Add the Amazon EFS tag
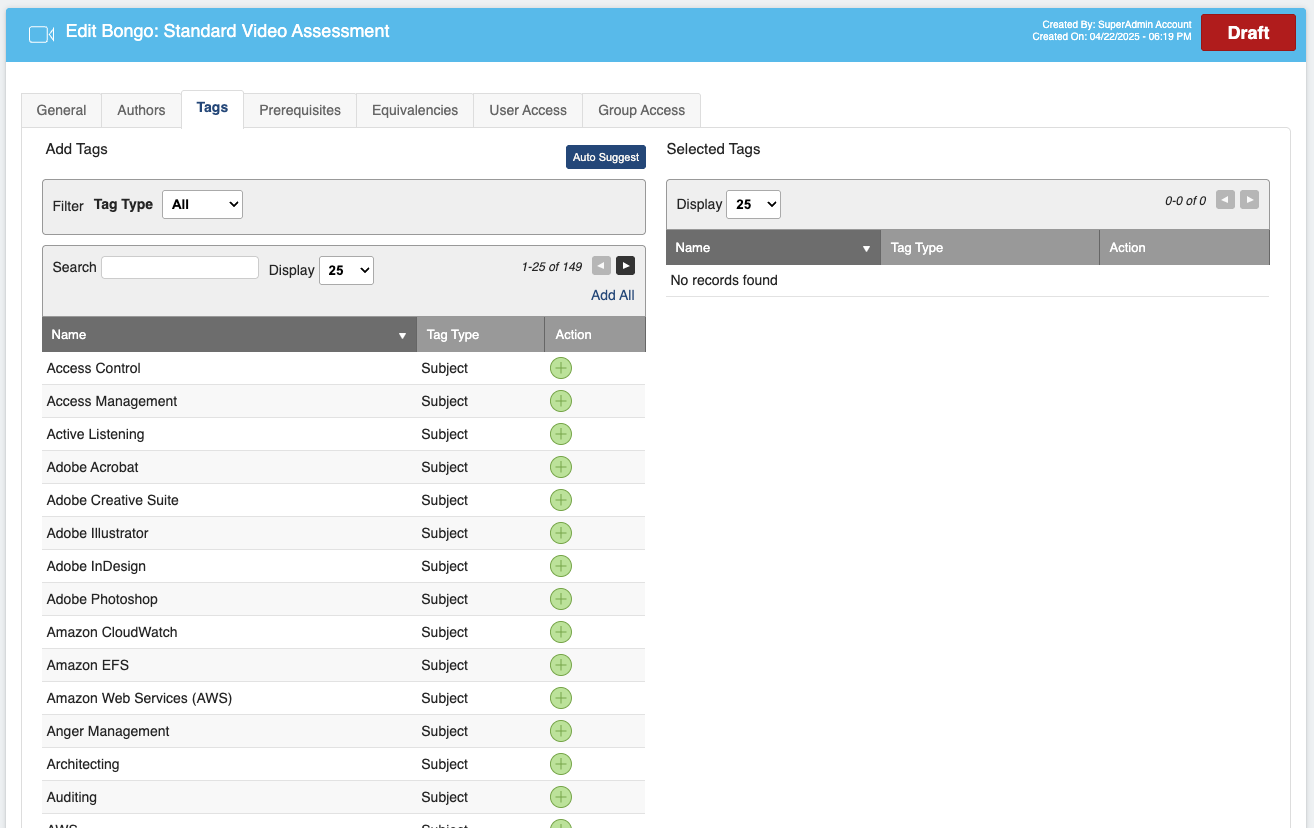The height and width of the screenshot is (828, 1314). [x=561, y=665]
